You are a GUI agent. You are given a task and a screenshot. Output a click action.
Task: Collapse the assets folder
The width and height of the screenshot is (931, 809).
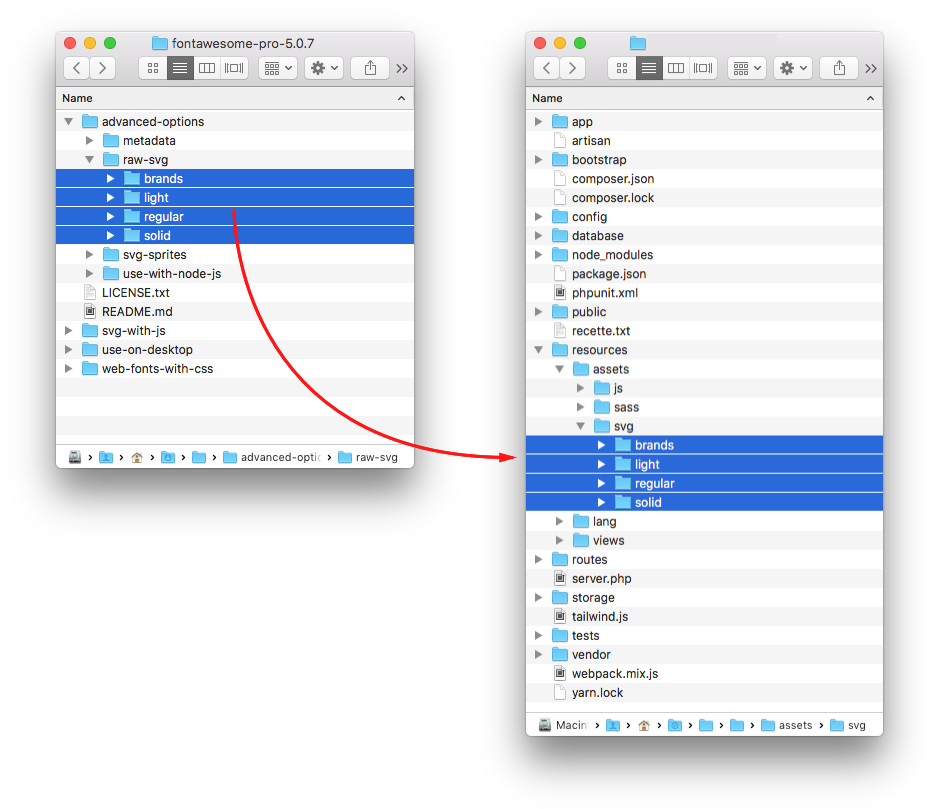pos(559,369)
